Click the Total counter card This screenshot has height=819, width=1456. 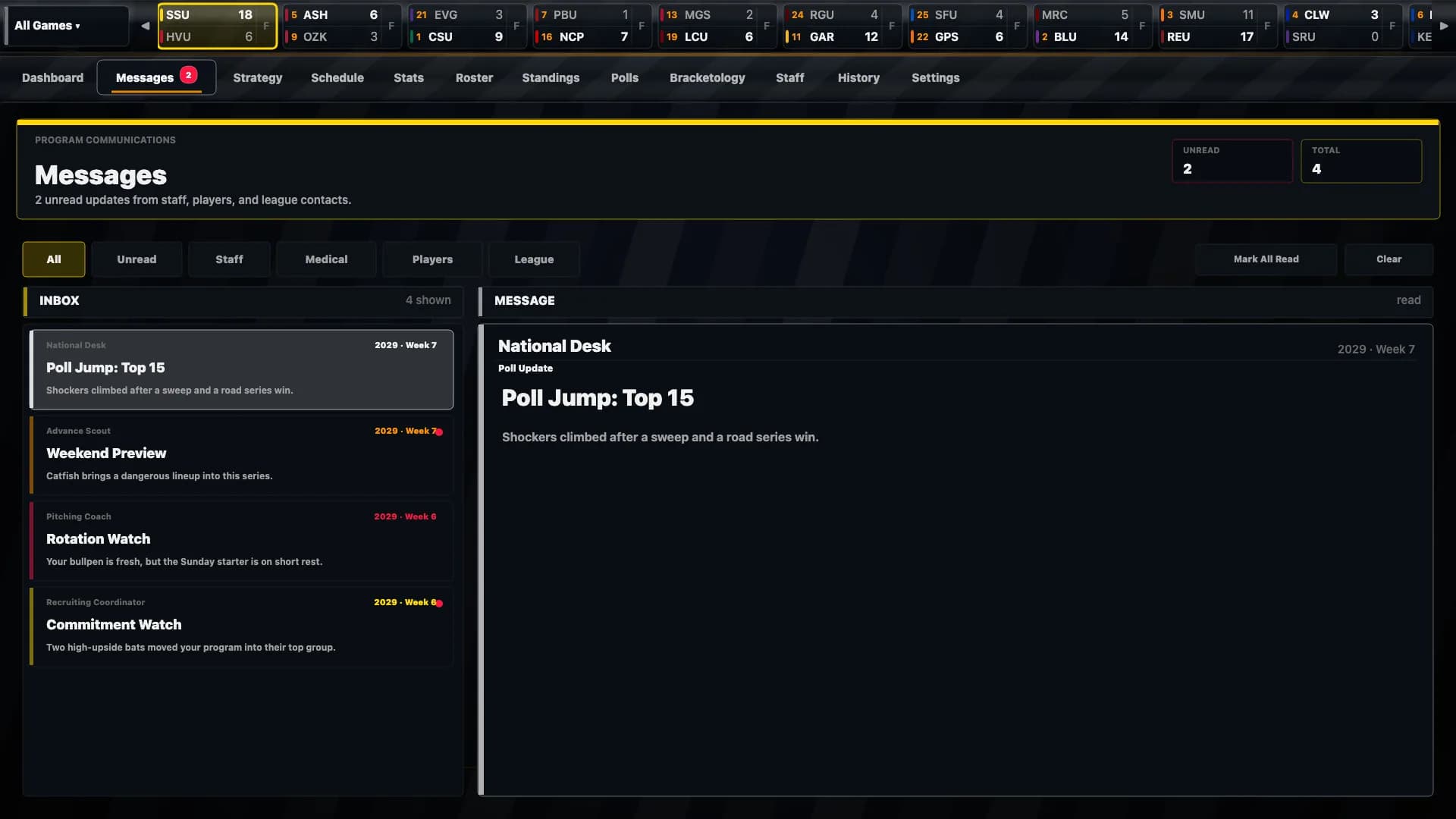coord(1361,161)
